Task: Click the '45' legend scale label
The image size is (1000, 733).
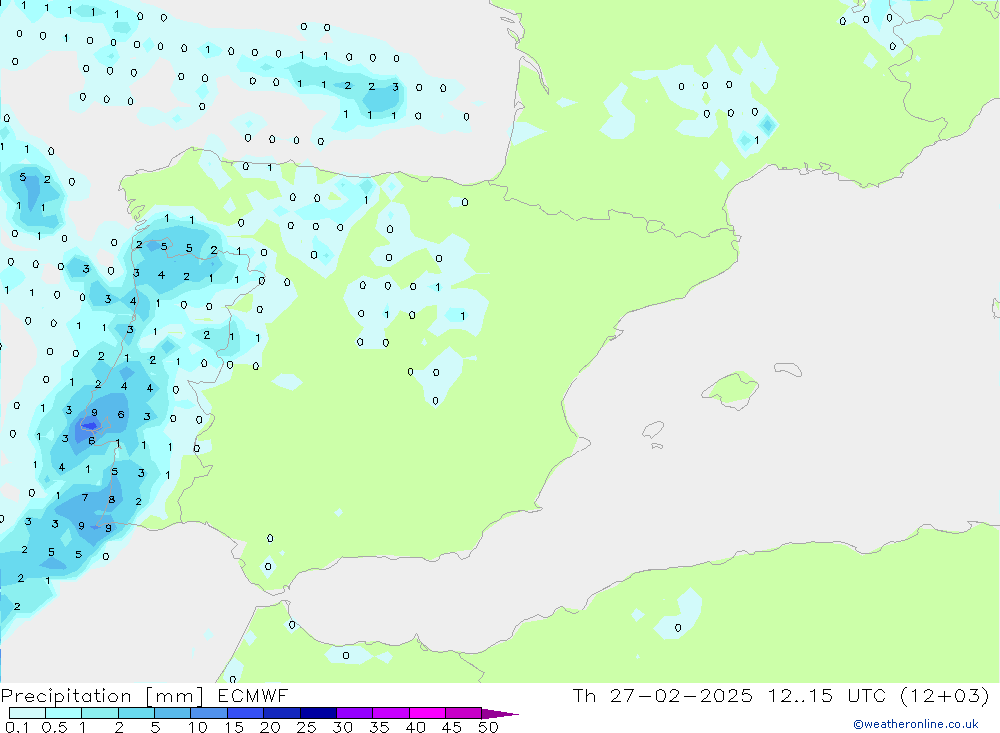Action: [452, 727]
